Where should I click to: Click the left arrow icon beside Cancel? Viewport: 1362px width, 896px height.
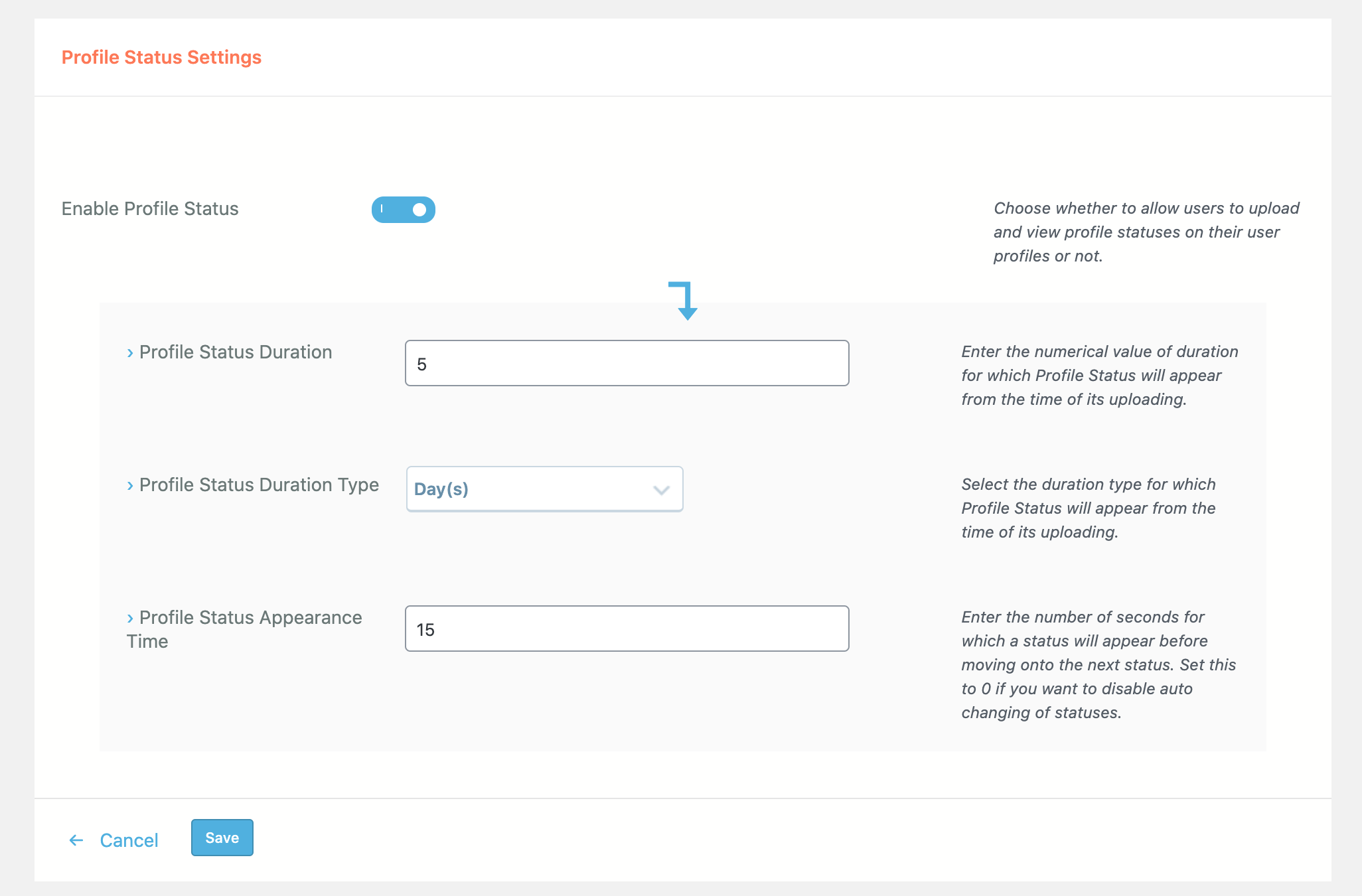76,840
